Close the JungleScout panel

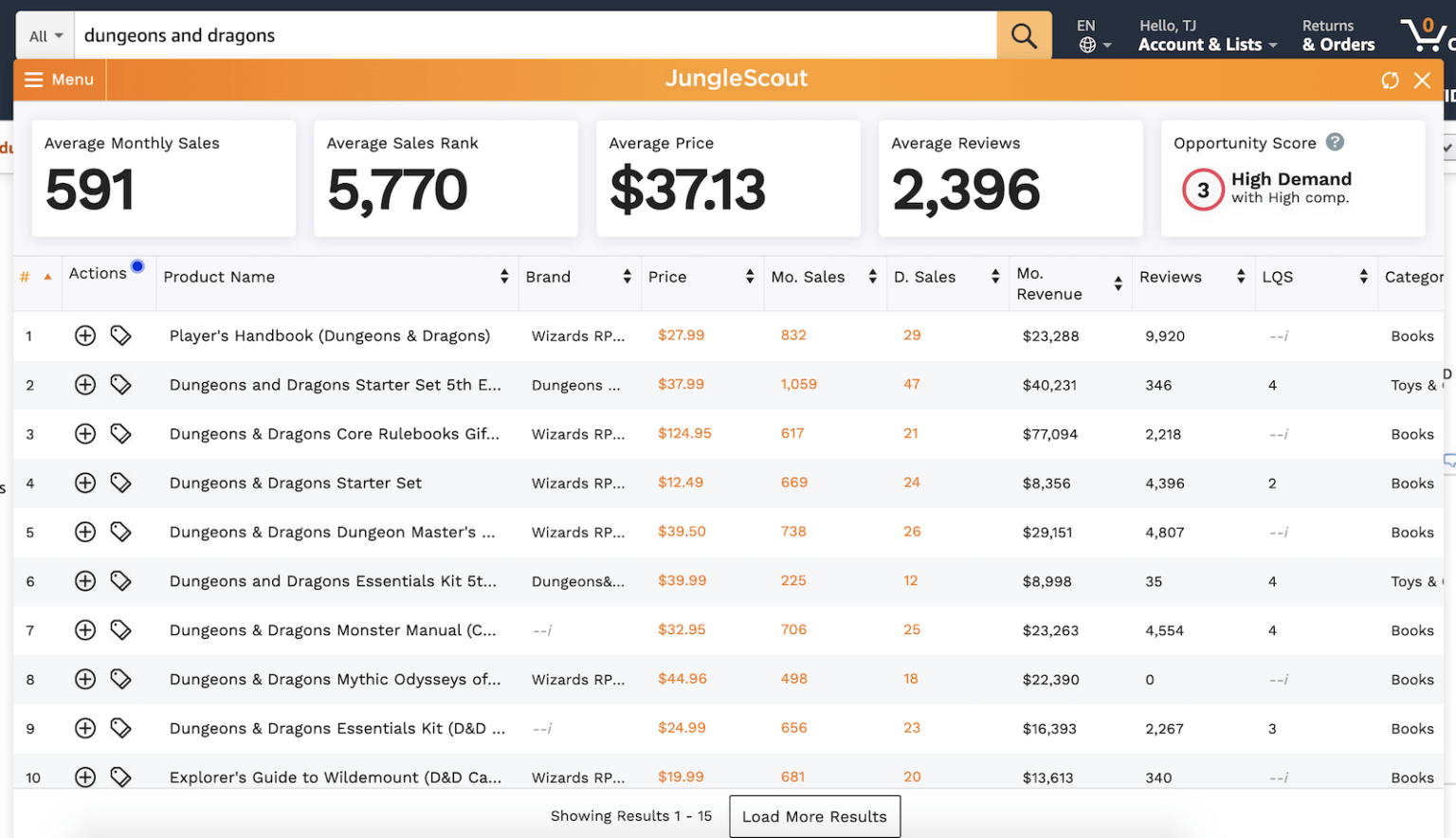(x=1422, y=81)
